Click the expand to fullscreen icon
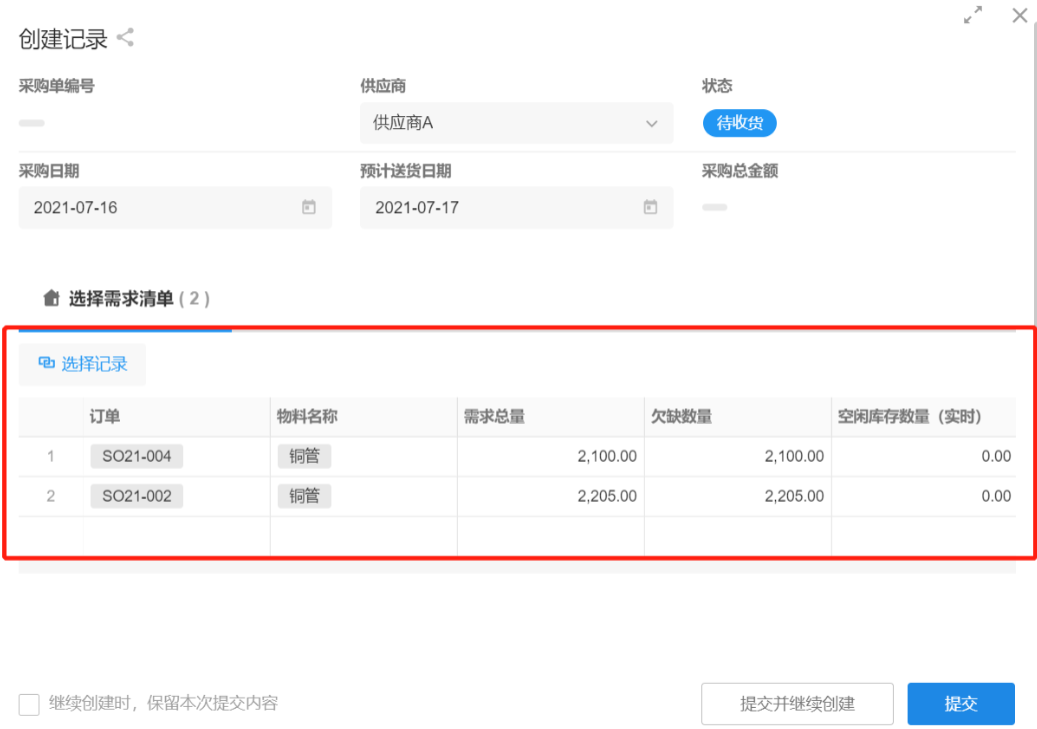The height and width of the screenshot is (729, 1037). pyautogui.click(x=972, y=16)
